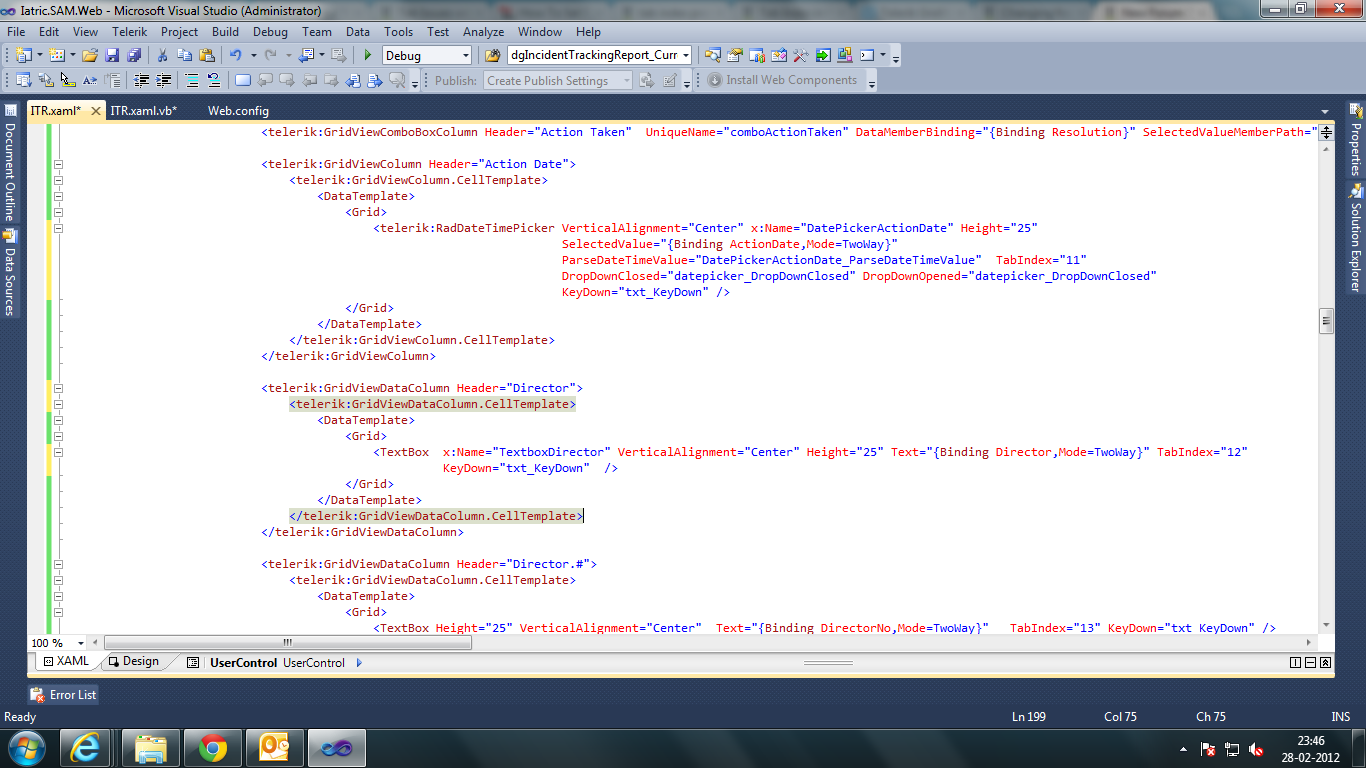Open the Properties Window toolbar icon

pyautogui.click(x=735, y=55)
